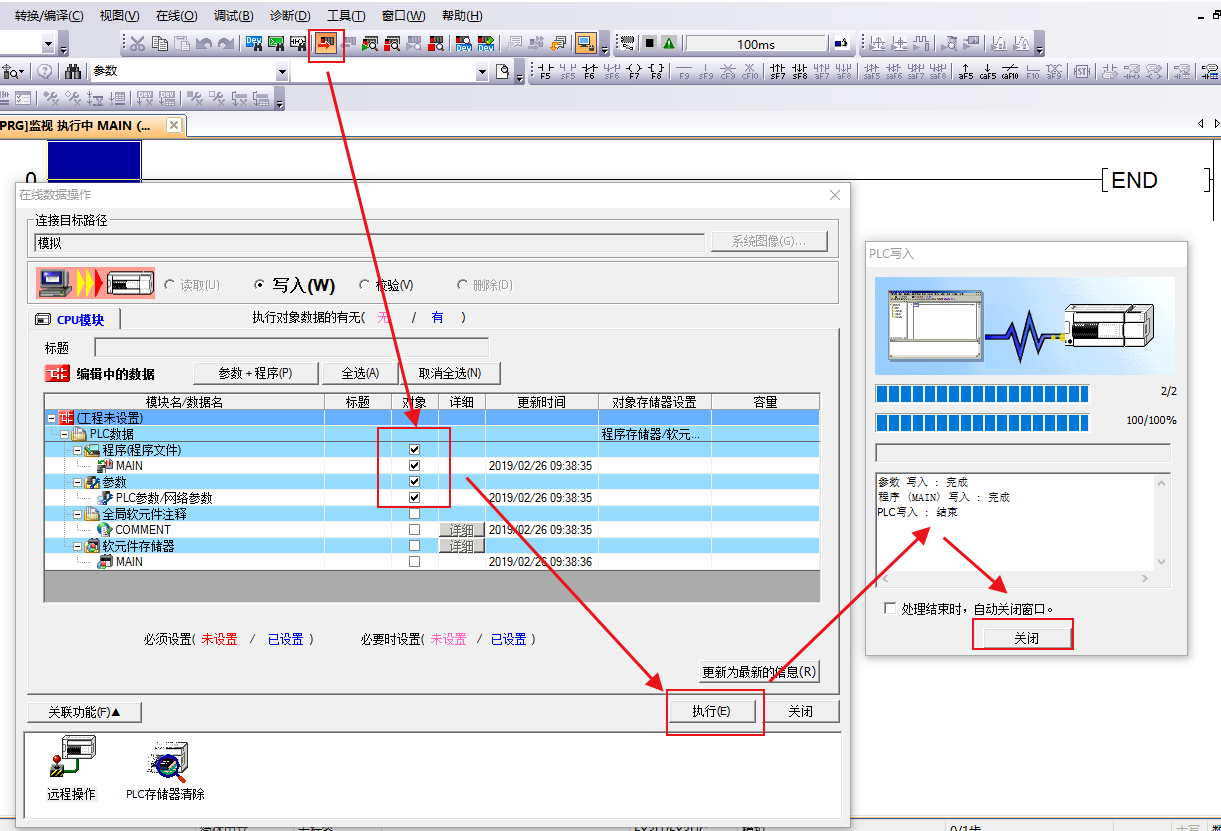The height and width of the screenshot is (831, 1221).
Task: Collapse the 软元件存储器 tree node
Action: point(77,546)
